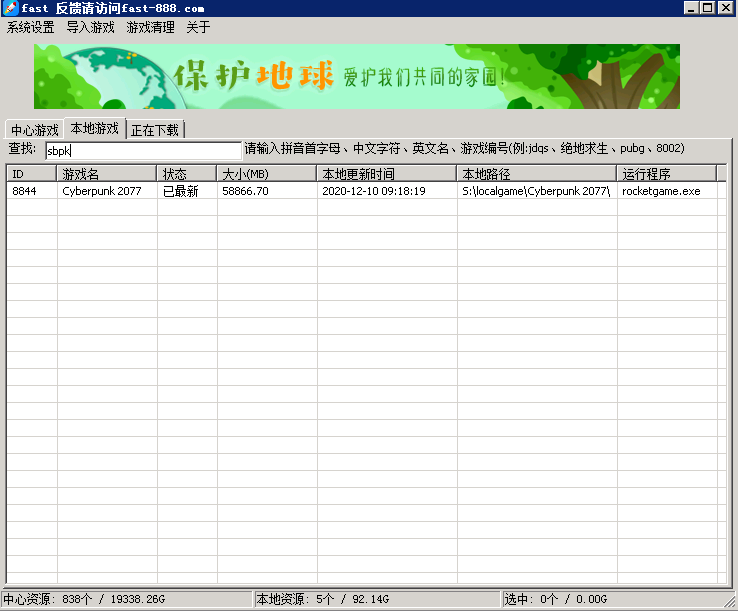738x611 pixels.
Task: Click the 查找 label
Action: click(x=22, y=149)
